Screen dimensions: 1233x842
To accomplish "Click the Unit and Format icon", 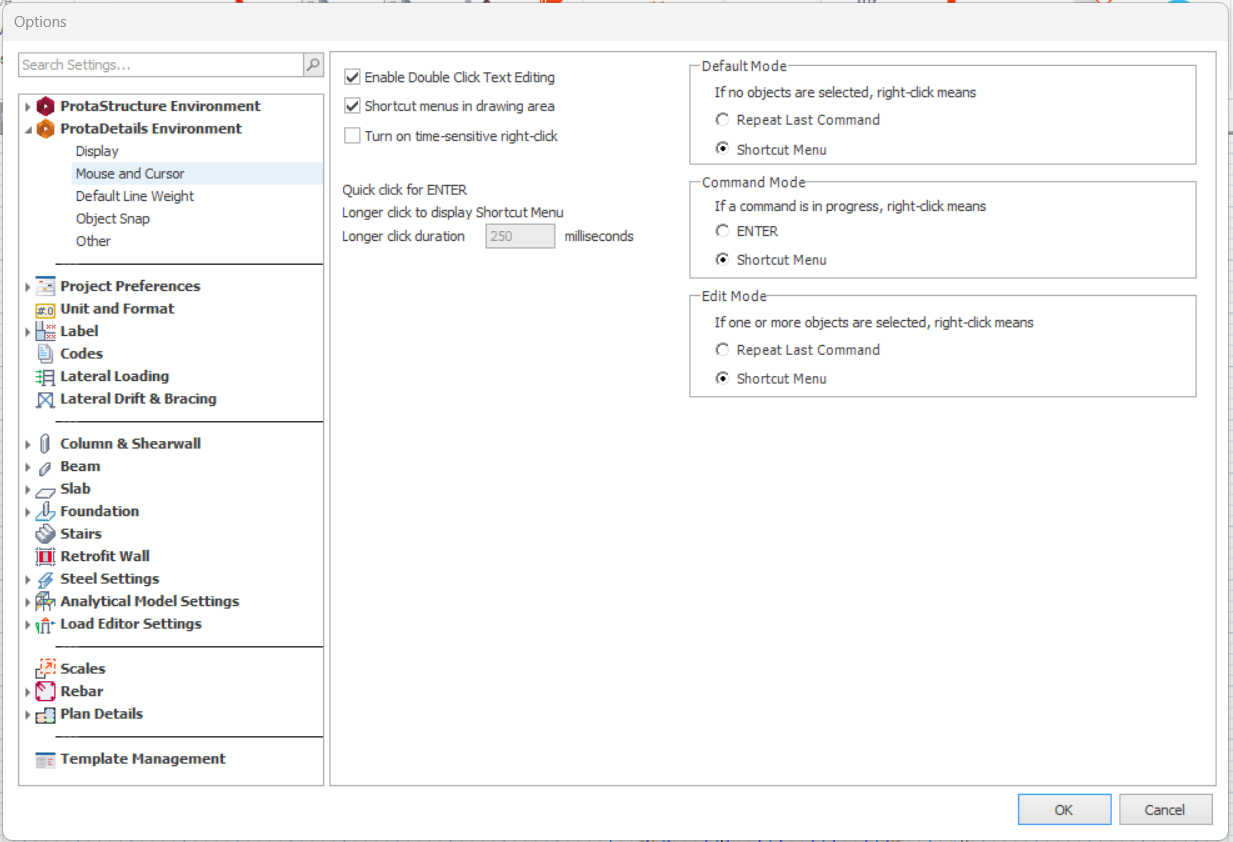I will 45,309.
